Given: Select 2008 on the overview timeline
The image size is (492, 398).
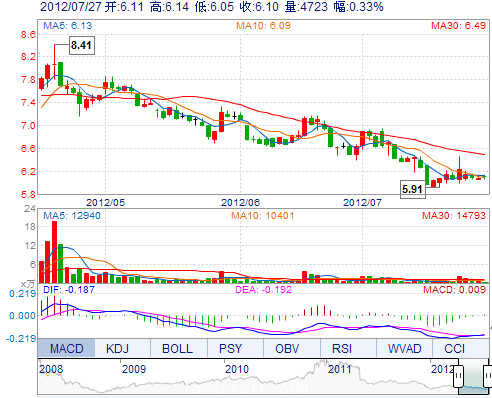Looking at the screenshot, I should (x=51, y=369).
